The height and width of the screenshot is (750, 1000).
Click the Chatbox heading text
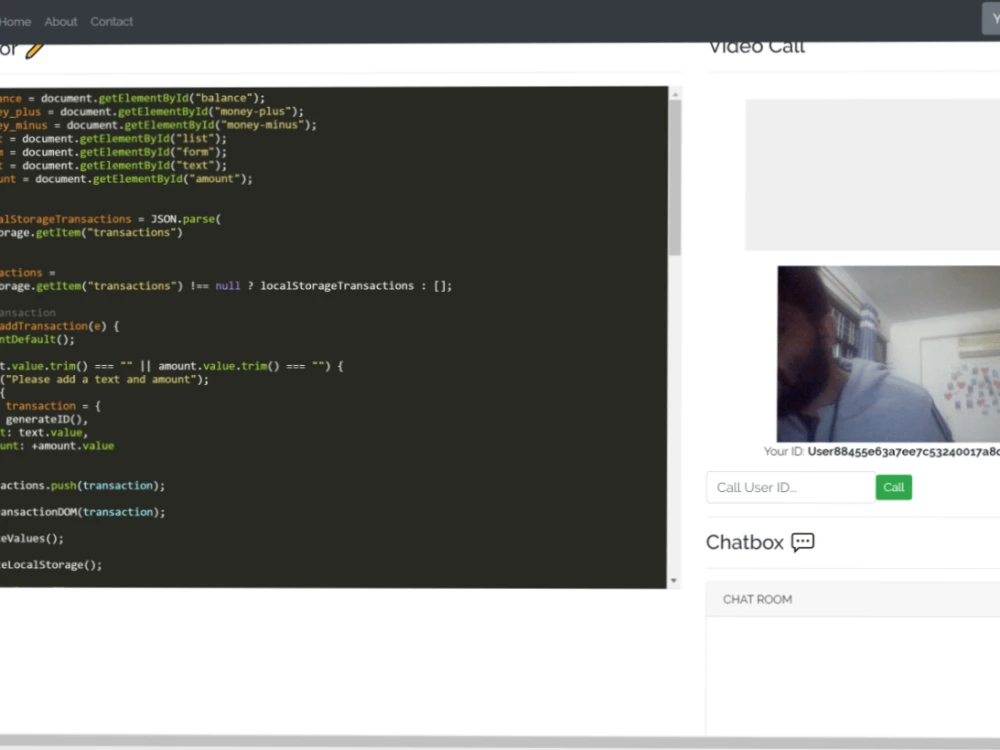[x=744, y=543]
